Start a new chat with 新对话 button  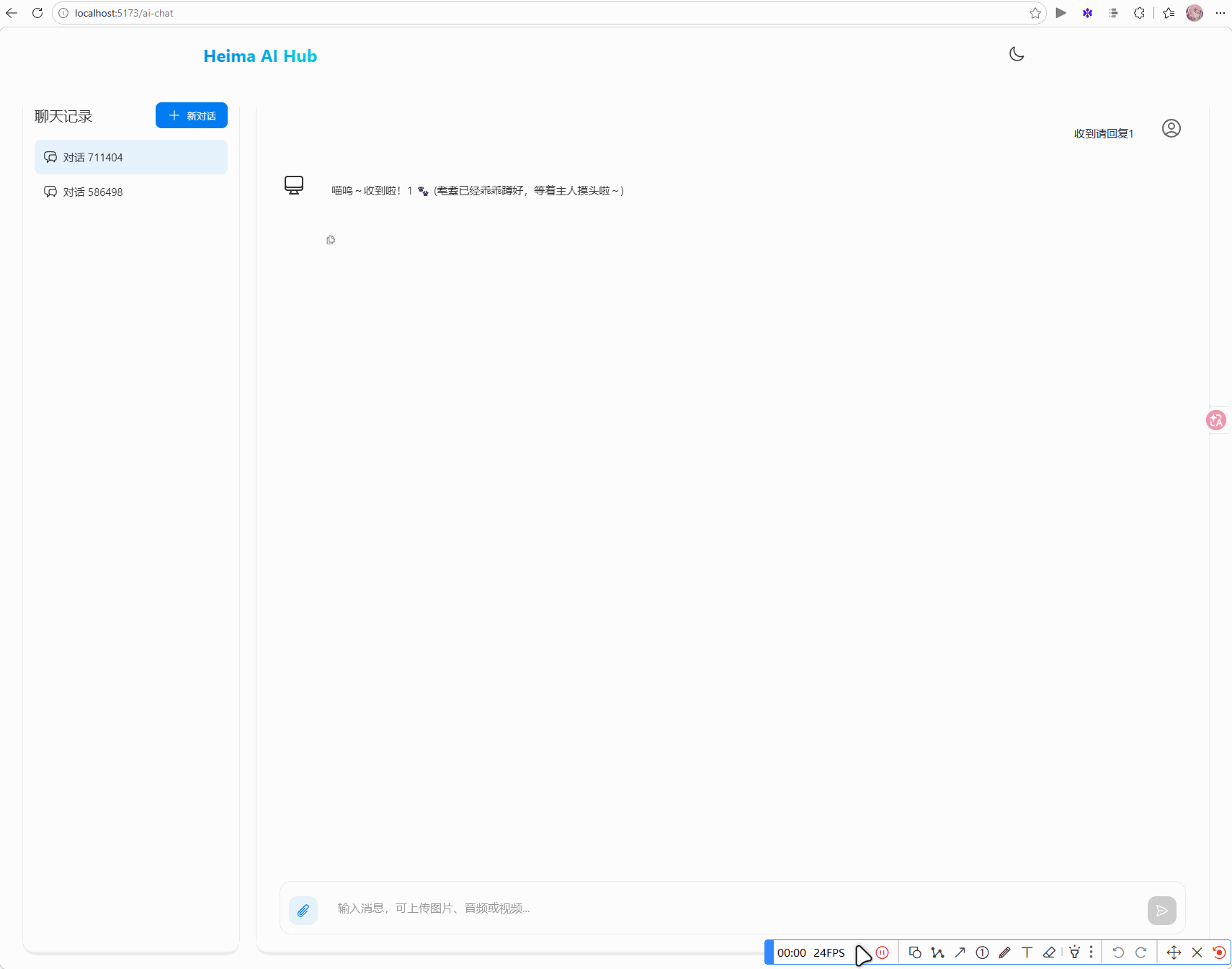(192, 115)
